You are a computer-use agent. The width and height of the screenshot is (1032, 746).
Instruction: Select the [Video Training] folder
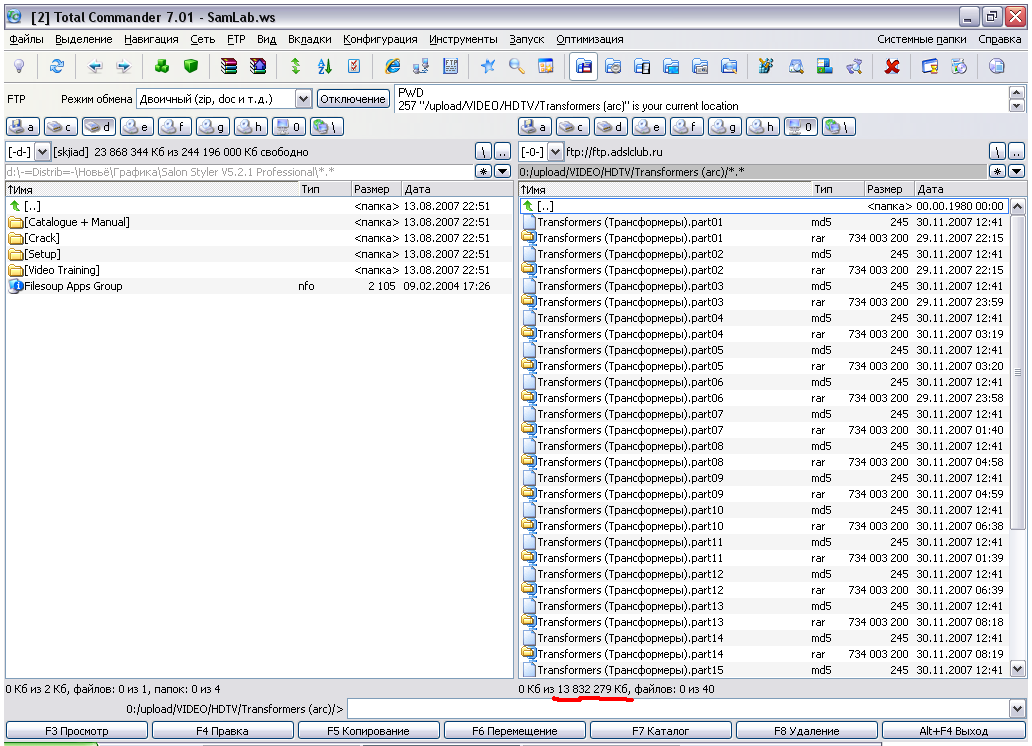click(259, 270)
